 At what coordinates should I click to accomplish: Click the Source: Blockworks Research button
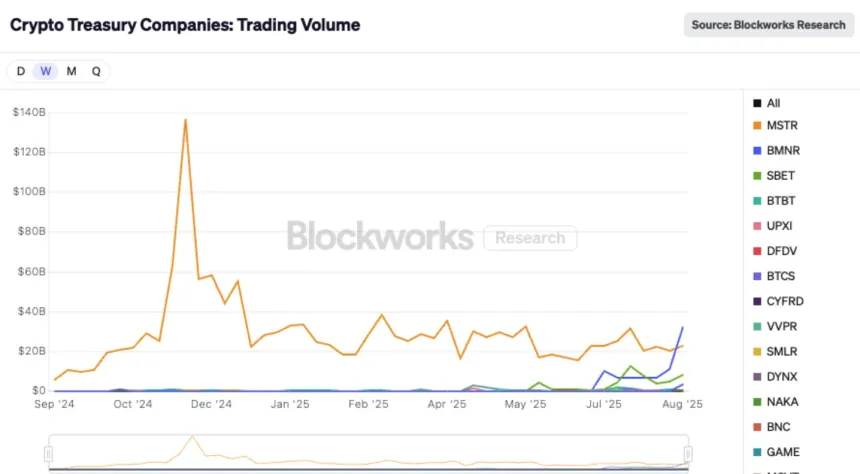(x=769, y=25)
